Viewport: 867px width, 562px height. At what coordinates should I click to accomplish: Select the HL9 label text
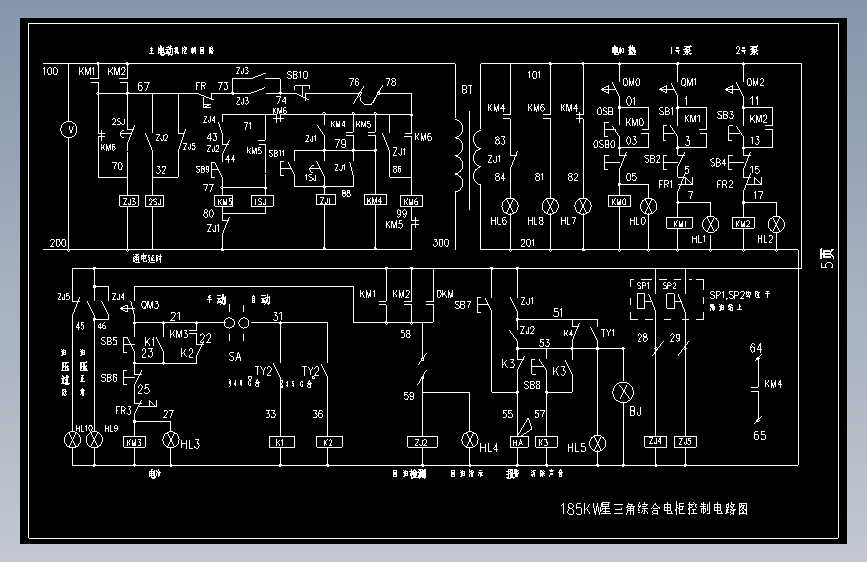pos(111,429)
